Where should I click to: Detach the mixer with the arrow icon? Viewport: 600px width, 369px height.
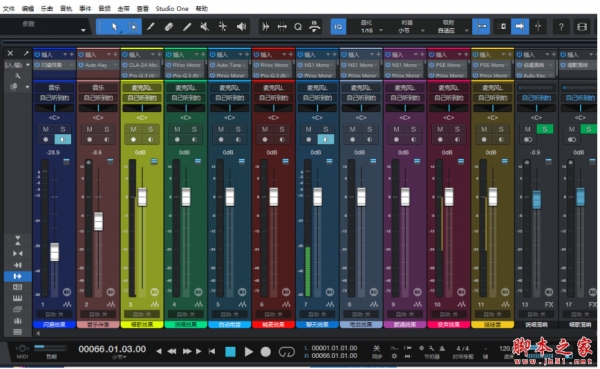click(26, 53)
